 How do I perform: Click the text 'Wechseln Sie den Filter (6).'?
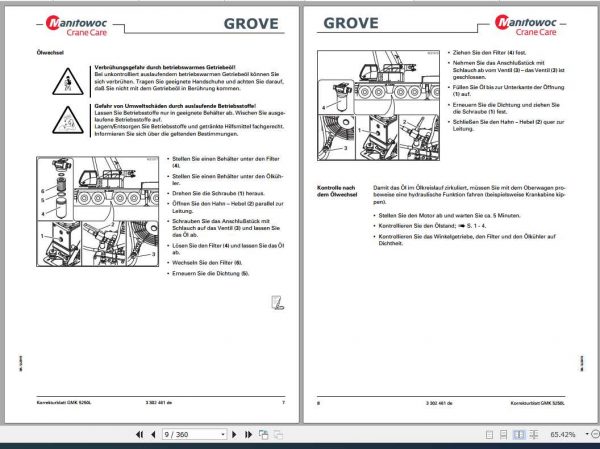(207, 263)
